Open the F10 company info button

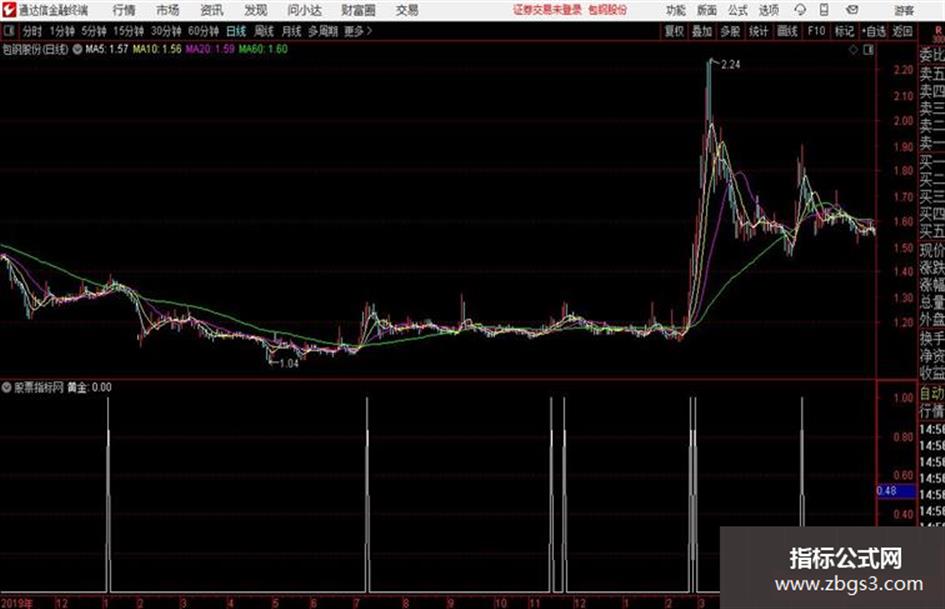[817, 31]
